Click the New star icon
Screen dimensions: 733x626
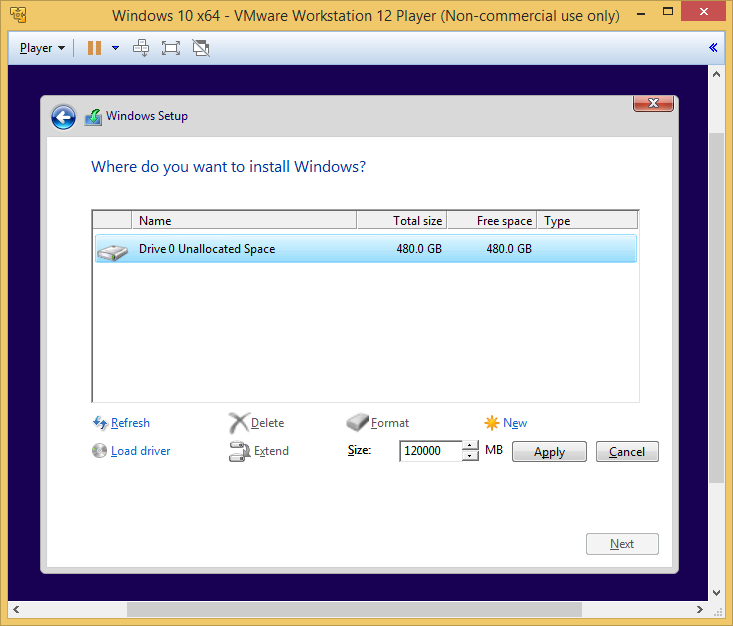491,423
